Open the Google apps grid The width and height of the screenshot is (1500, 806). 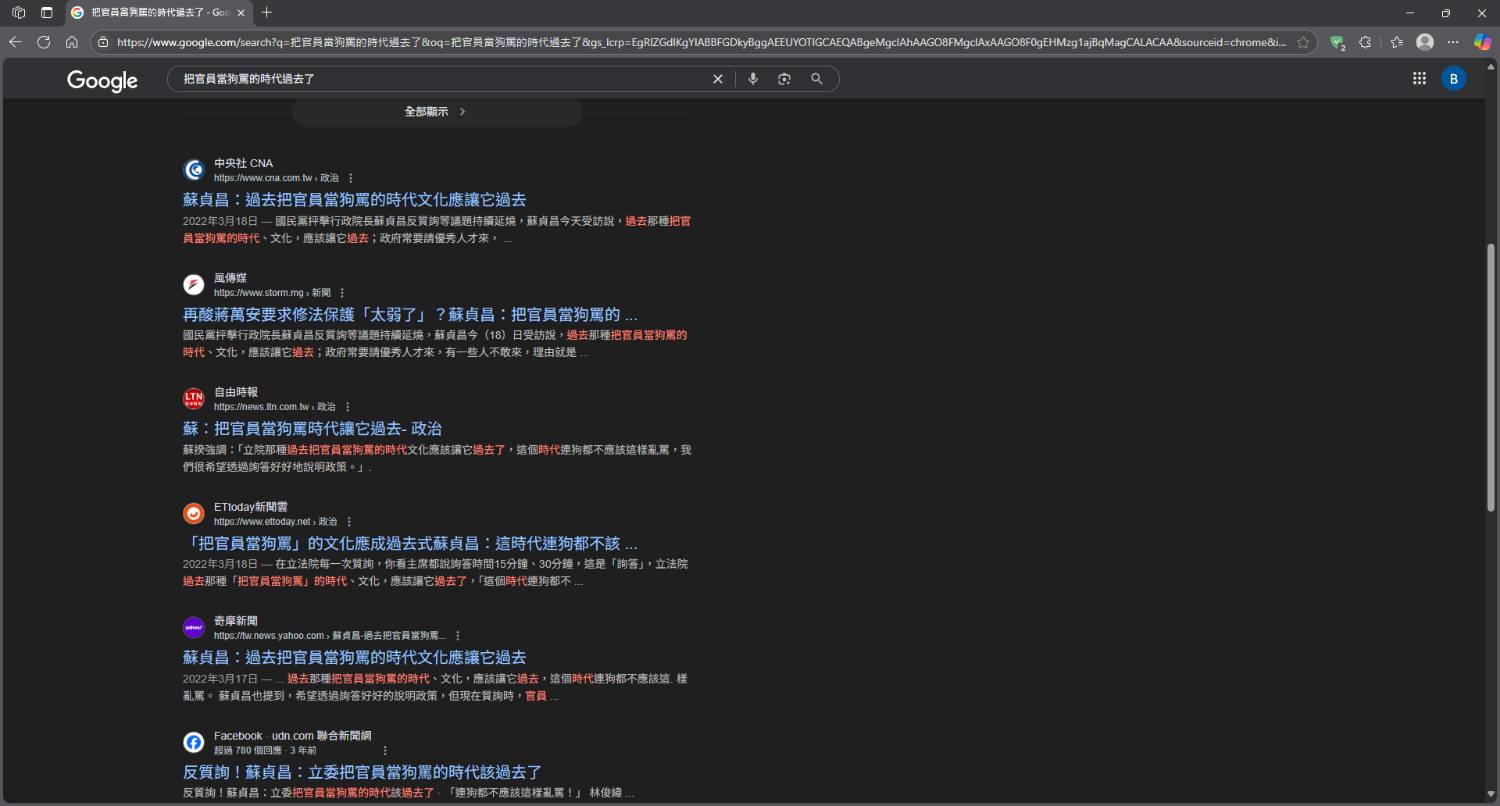(1419, 79)
